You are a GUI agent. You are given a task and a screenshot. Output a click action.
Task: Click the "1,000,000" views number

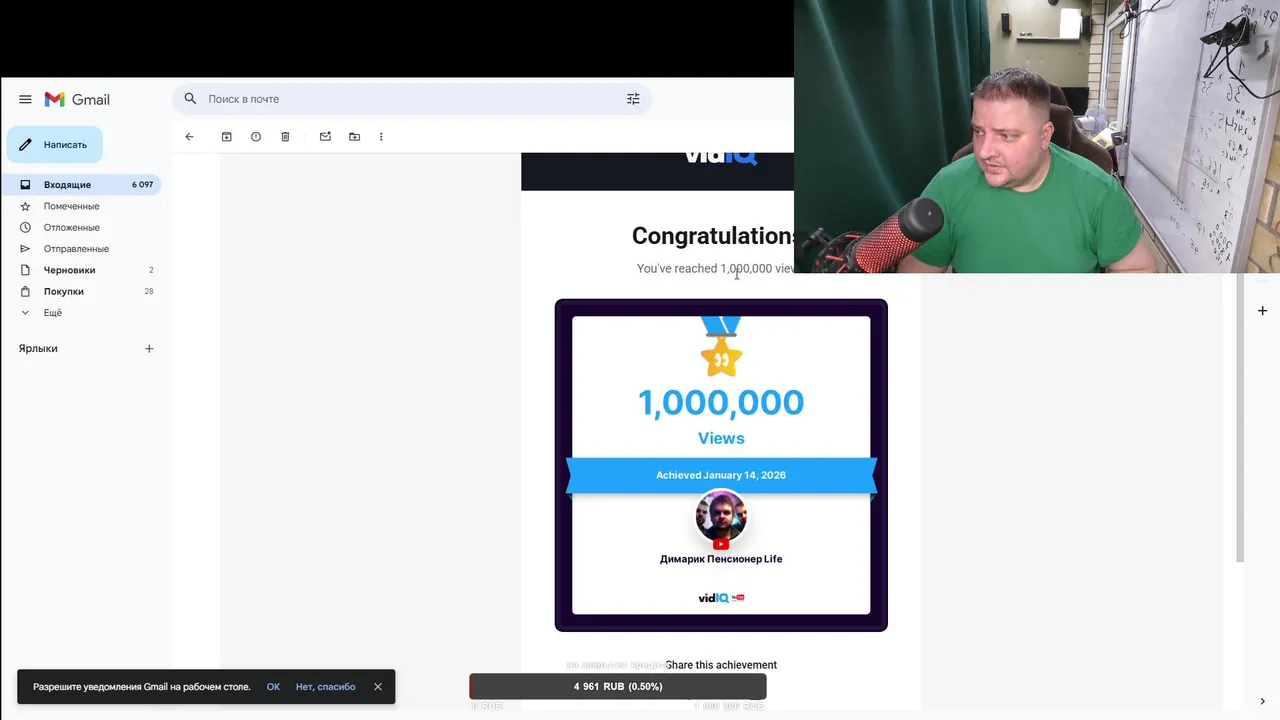pos(721,402)
